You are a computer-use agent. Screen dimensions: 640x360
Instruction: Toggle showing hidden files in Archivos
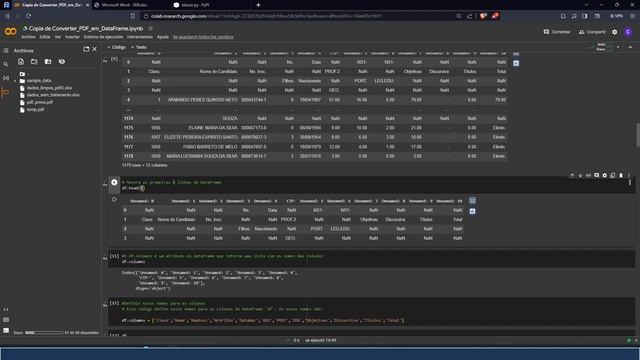[62, 62]
